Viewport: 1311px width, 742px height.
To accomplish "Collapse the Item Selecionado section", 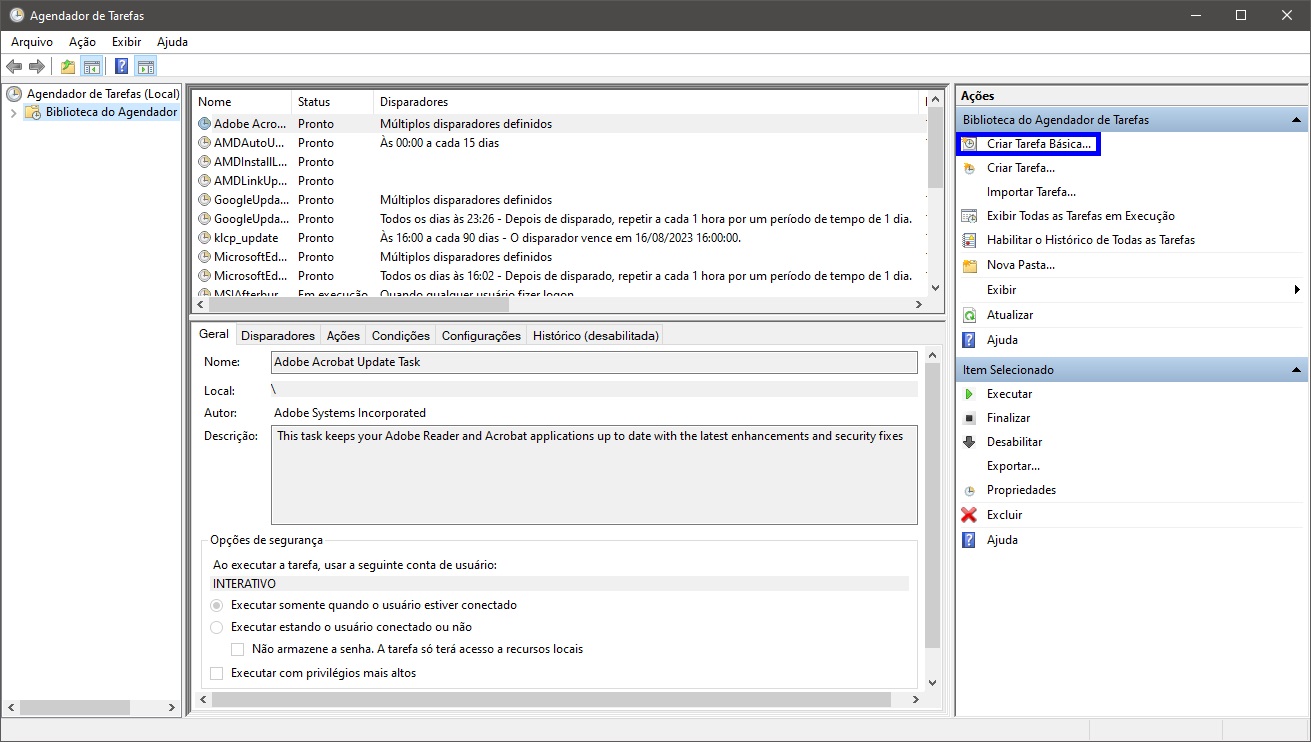I will coord(1296,370).
